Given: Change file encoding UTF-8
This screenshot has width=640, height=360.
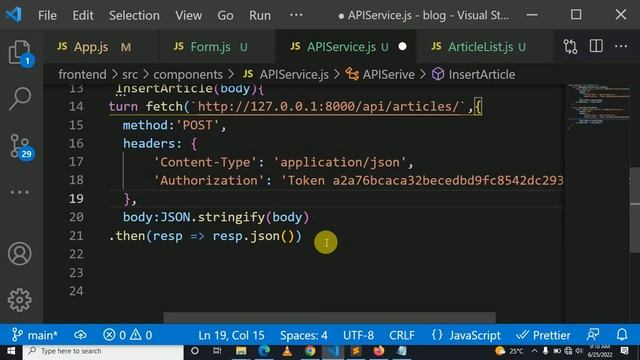Looking at the screenshot, I should (x=358, y=335).
